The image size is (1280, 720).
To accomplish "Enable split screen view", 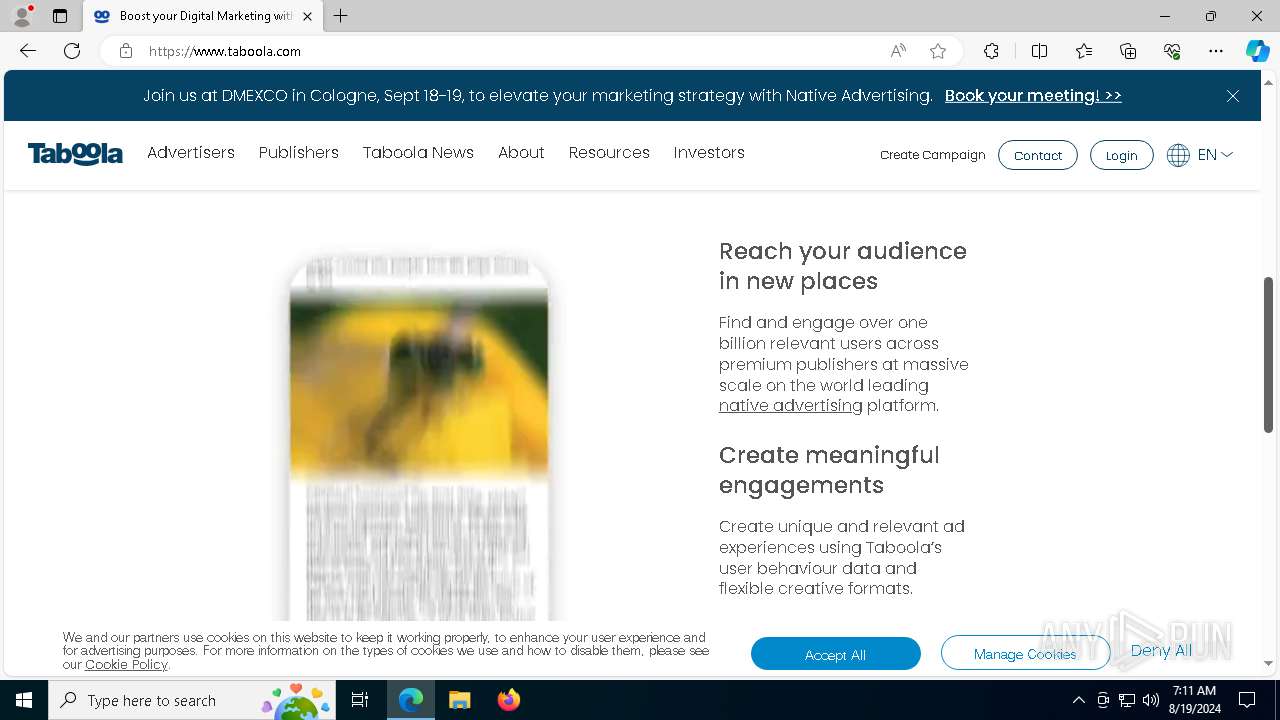I will 1039,51.
